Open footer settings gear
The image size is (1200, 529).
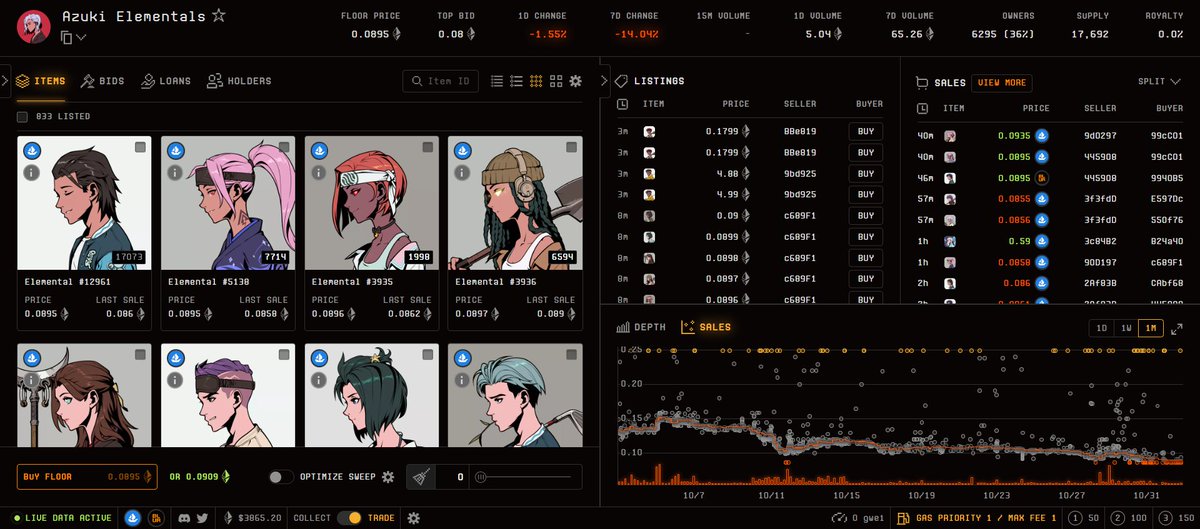[413, 518]
